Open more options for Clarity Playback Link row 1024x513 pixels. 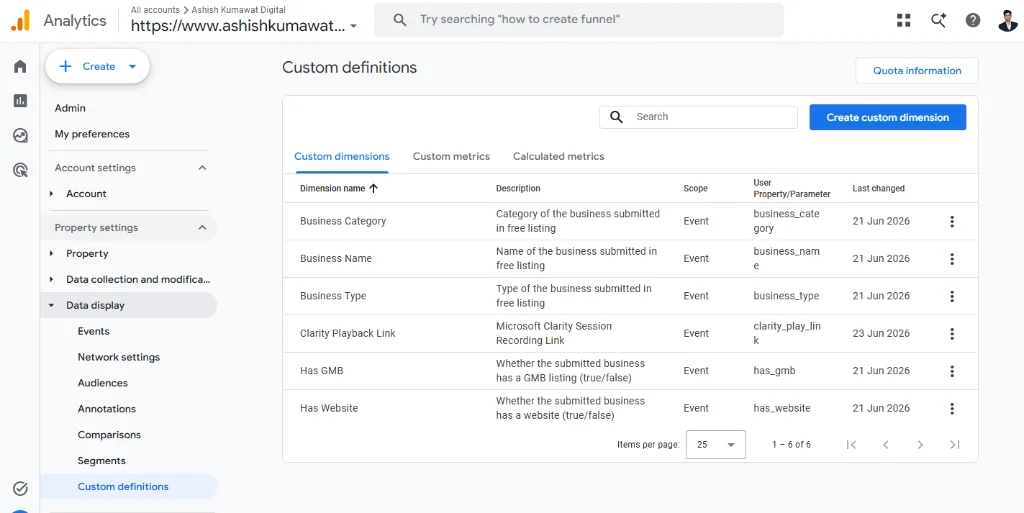[952, 334]
